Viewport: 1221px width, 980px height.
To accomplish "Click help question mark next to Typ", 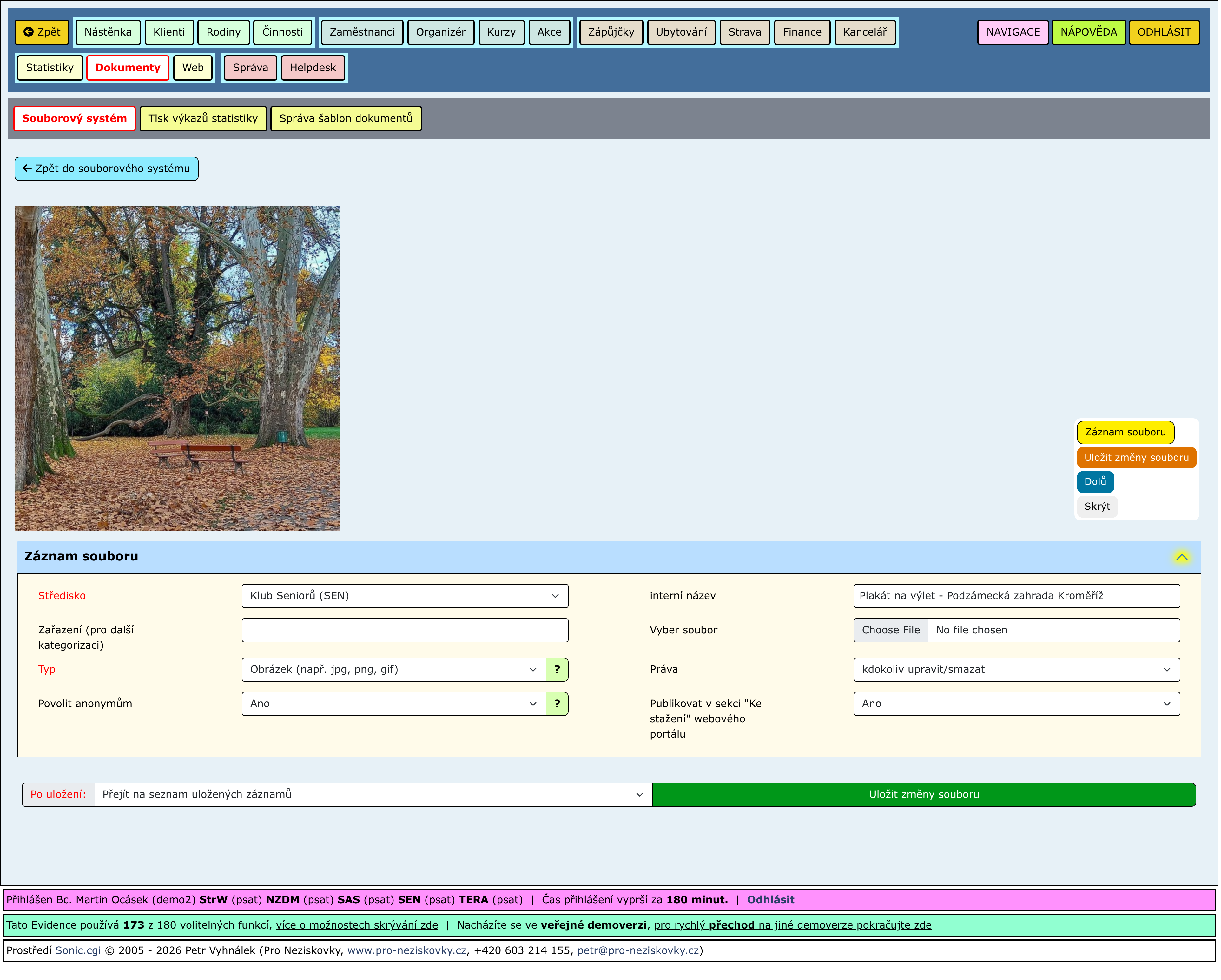I will tap(557, 670).
